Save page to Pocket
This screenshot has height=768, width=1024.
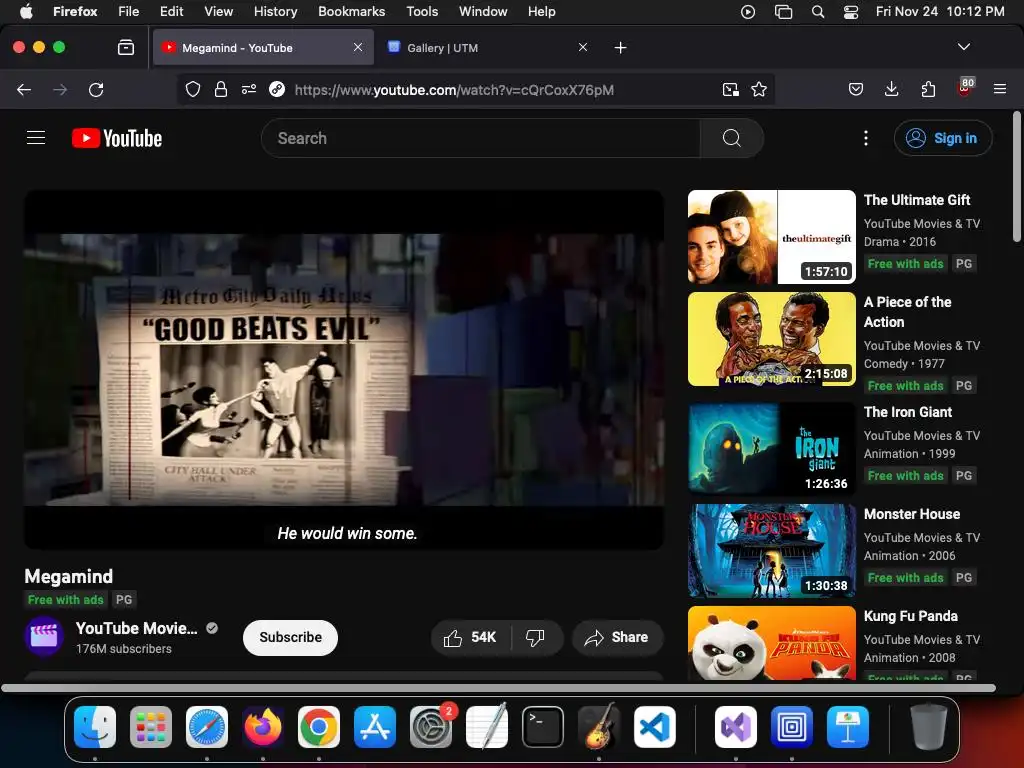click(x=856, y=89)
